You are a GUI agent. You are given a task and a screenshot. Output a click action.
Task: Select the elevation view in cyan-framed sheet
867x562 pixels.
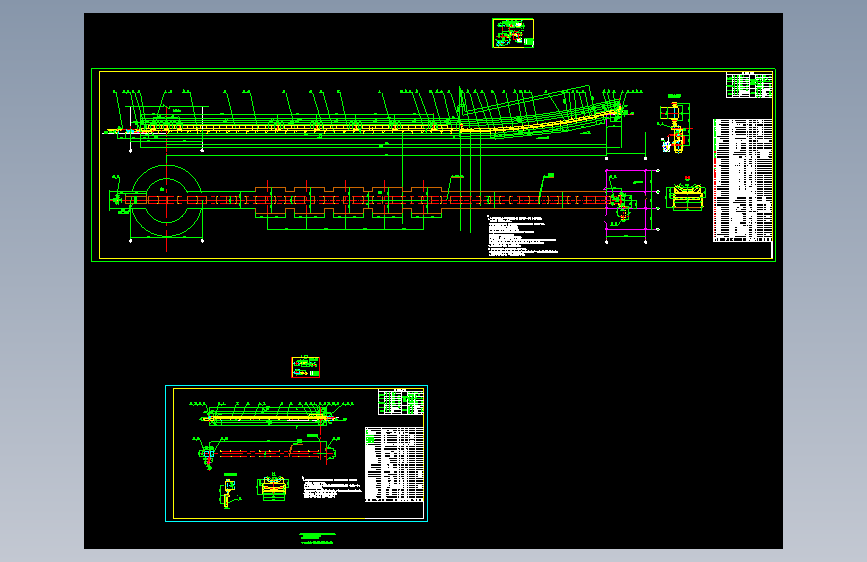point(271,415)
